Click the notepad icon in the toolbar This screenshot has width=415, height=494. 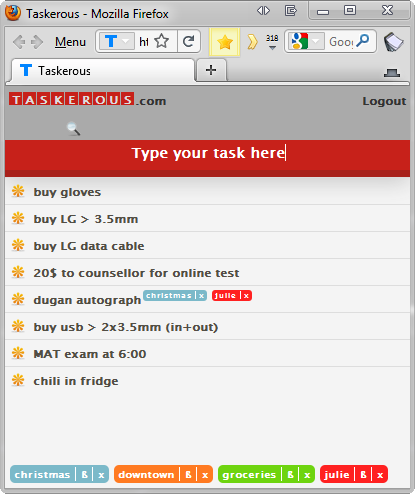pyautogui.click(x=393, y=42)
